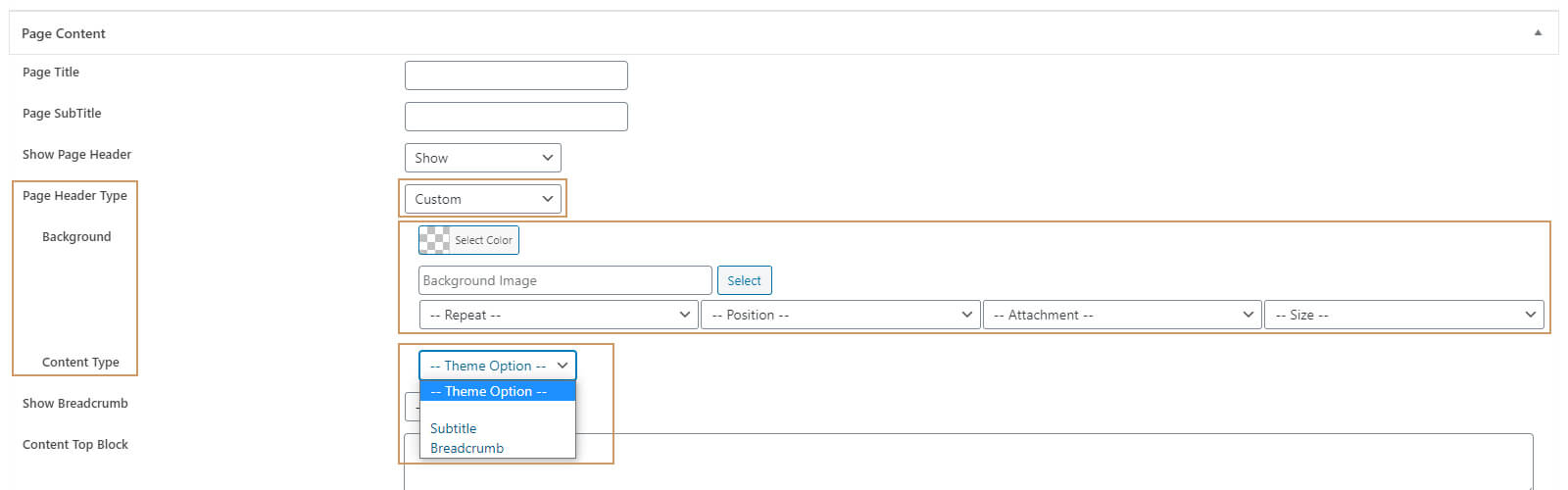Open the Size dropdown

point(1403,315)
